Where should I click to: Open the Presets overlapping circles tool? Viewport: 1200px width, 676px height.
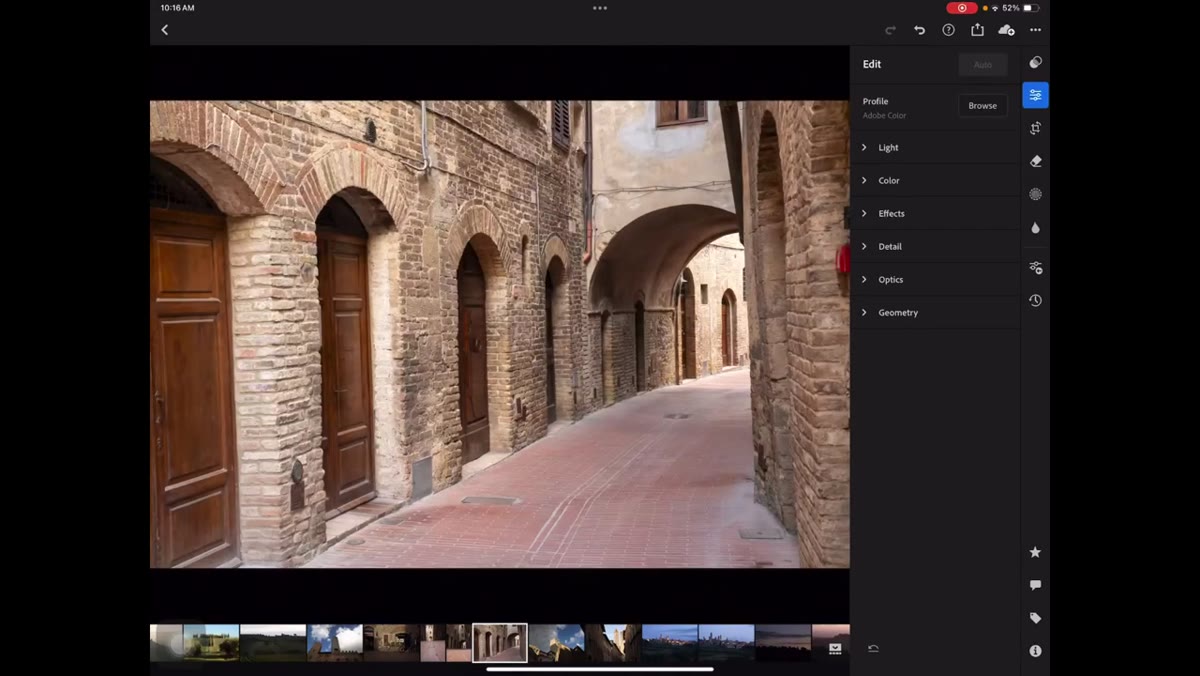tap(1035, 62)
